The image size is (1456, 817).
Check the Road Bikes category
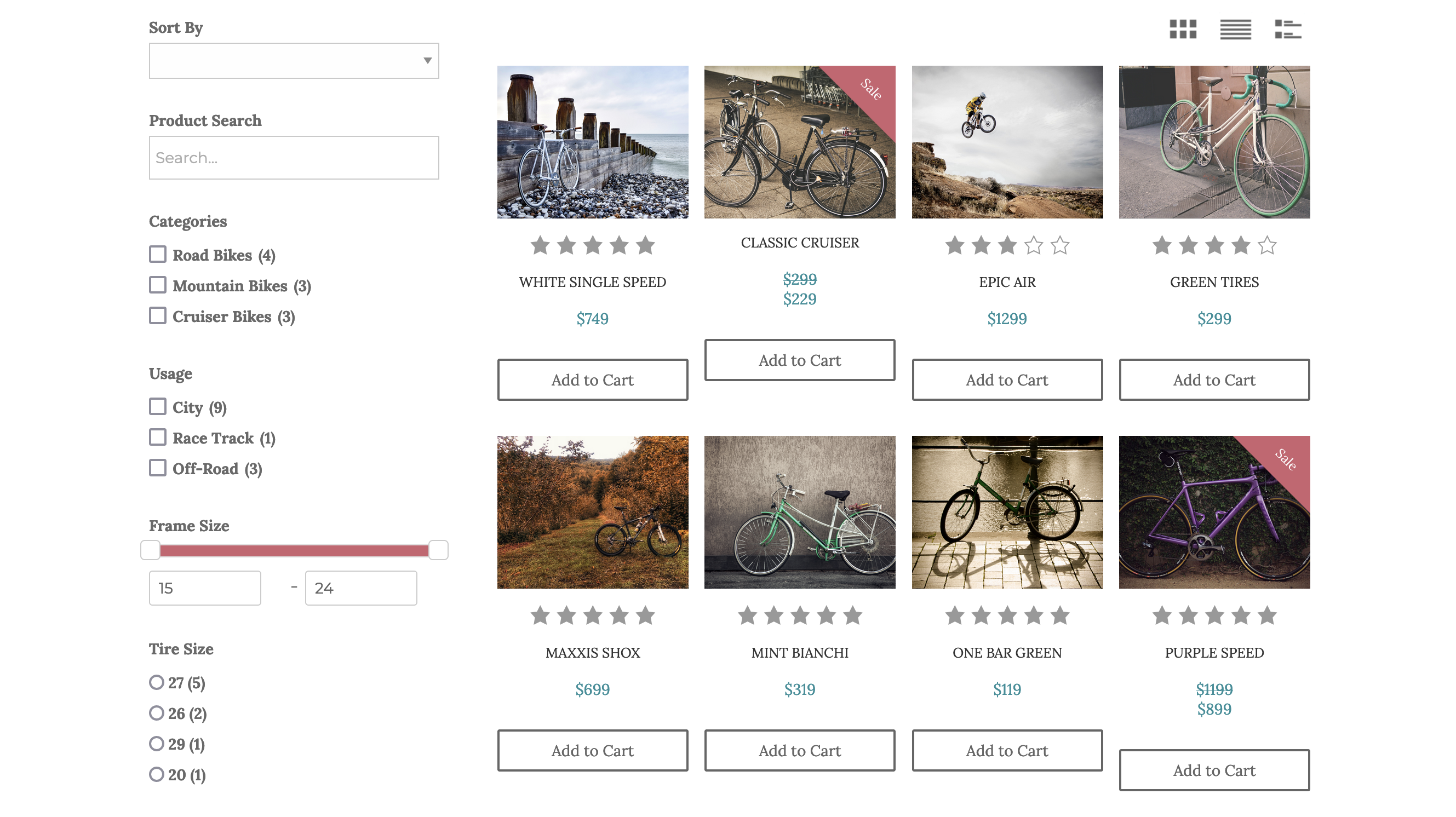158,254
